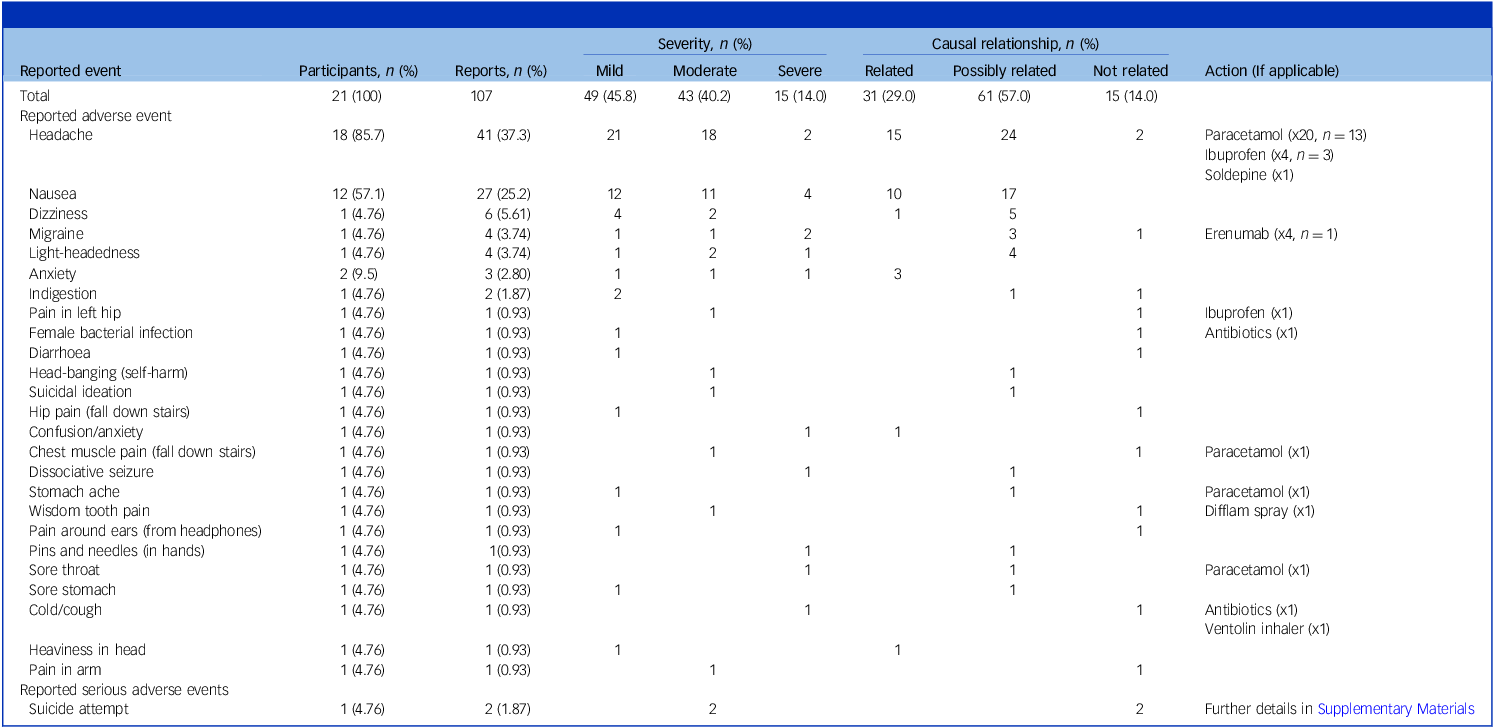
Task: Click the 'Suicide attempt' row label
Action: click(x=79, y=709)
